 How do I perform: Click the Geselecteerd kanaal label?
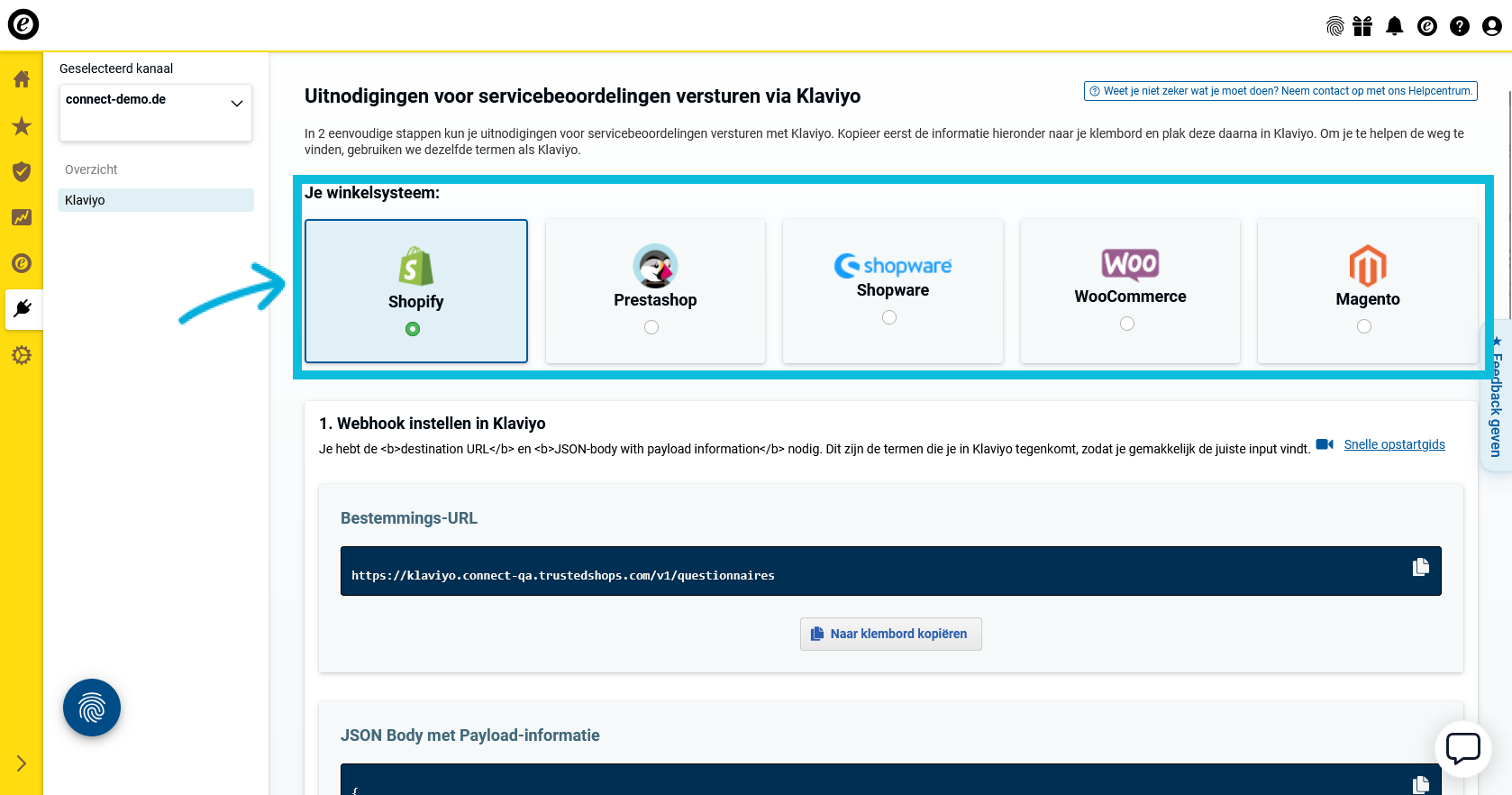tap(116, 69)
